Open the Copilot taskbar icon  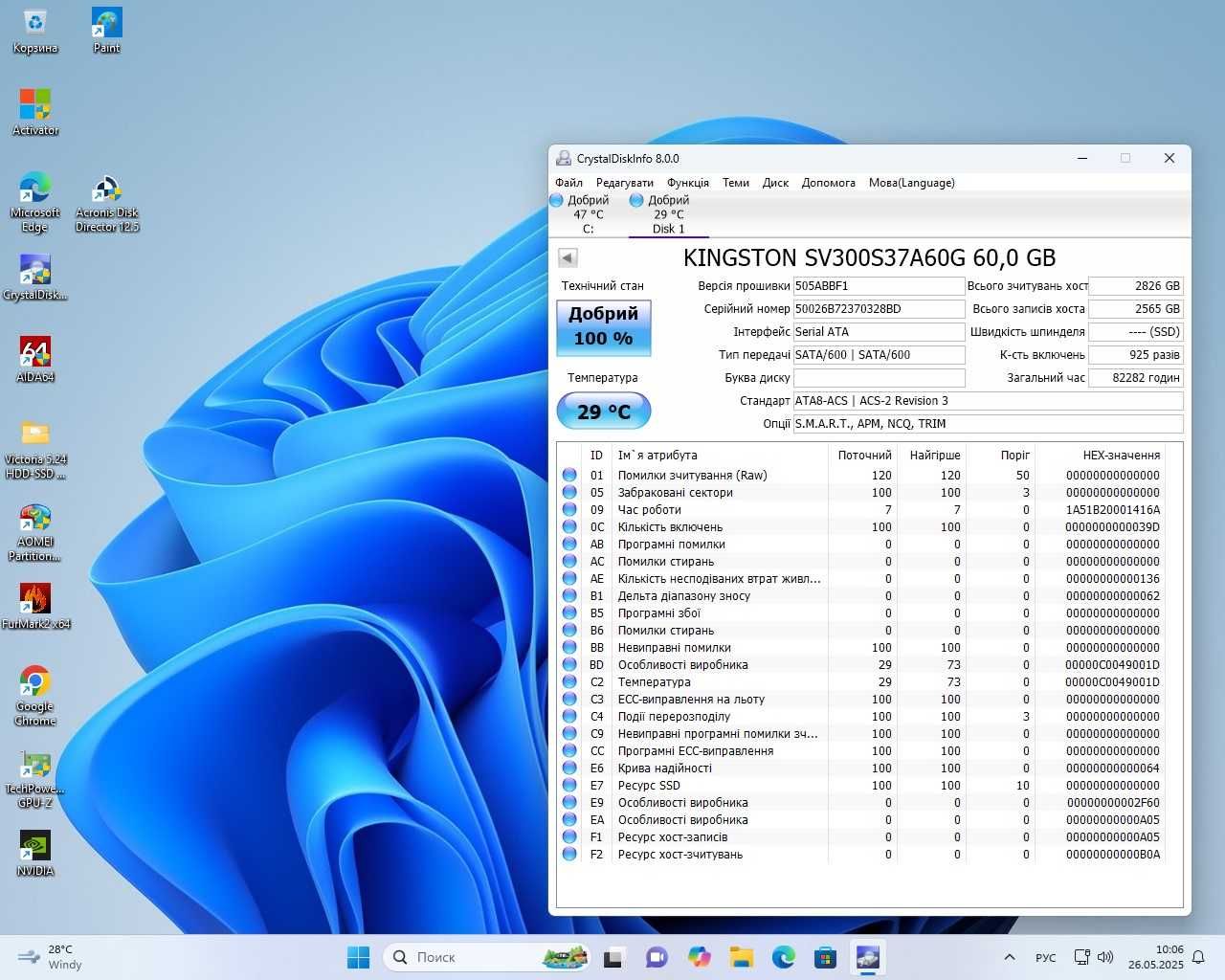(700, 957)
